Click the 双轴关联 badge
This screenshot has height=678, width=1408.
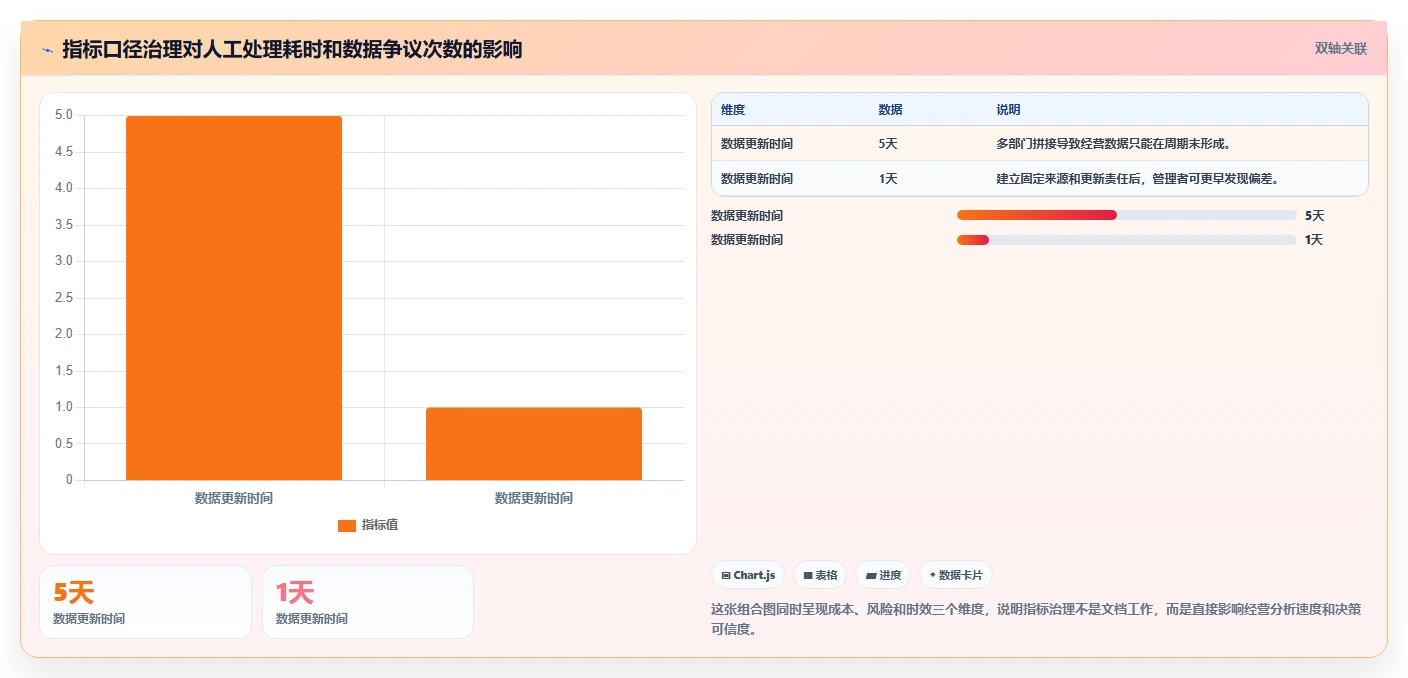pos(1340,48)
